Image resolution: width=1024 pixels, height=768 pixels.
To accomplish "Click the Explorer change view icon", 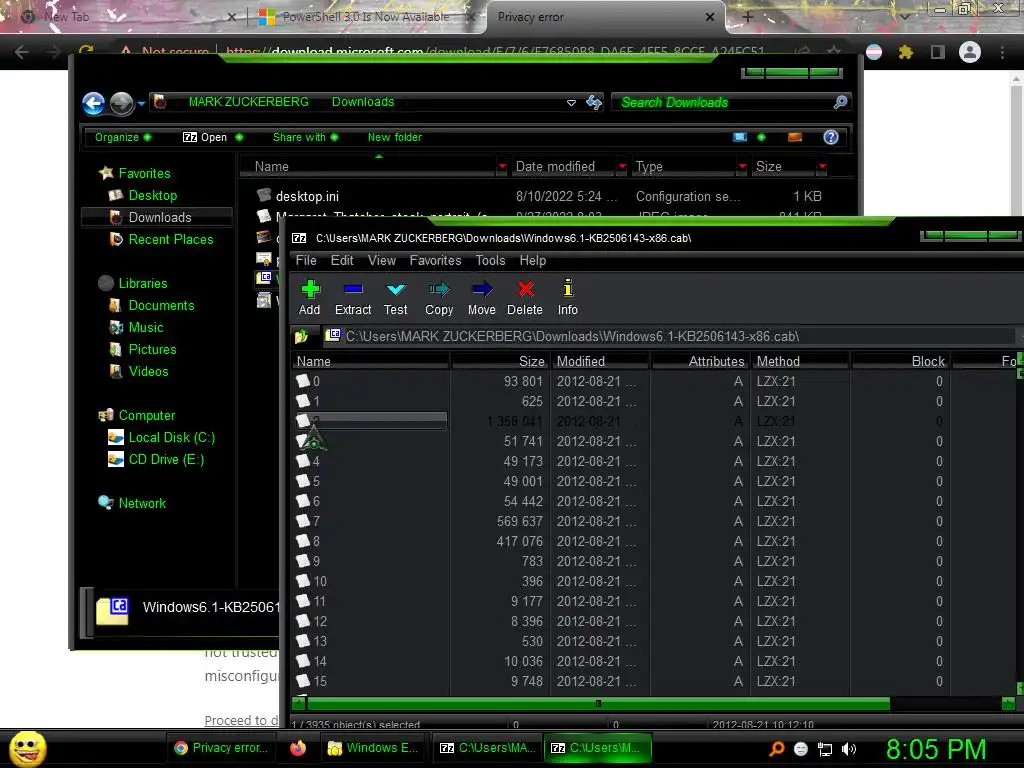I will [x=740, y=137].
